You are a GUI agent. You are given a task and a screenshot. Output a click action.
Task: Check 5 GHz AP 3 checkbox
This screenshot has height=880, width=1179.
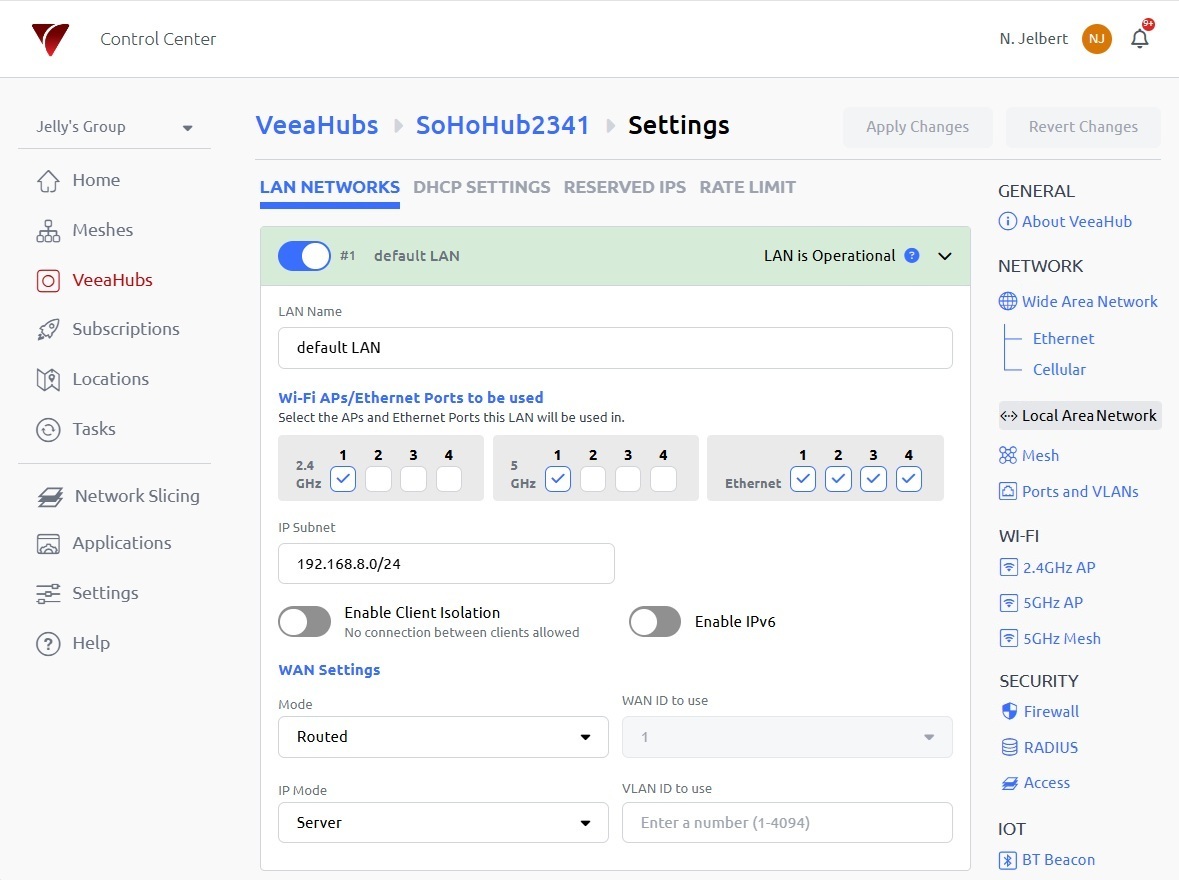628,479
